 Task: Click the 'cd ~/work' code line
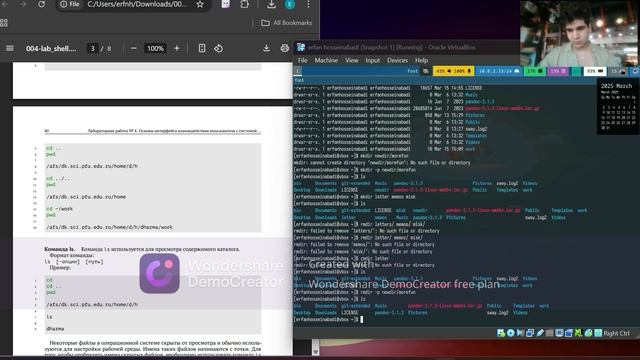(60, 209)
